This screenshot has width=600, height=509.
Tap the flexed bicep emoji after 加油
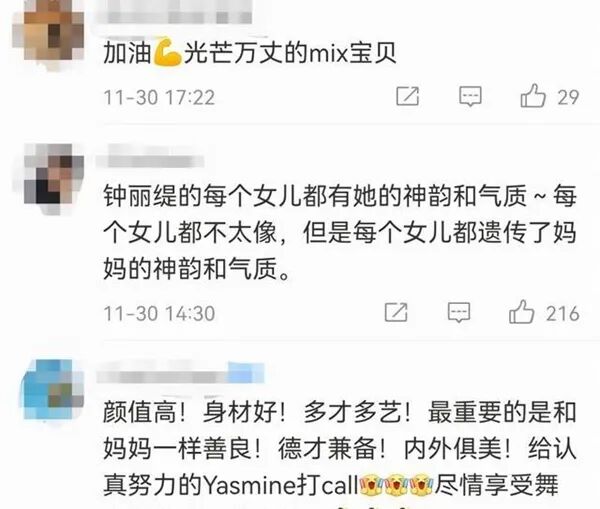[167, 51]
